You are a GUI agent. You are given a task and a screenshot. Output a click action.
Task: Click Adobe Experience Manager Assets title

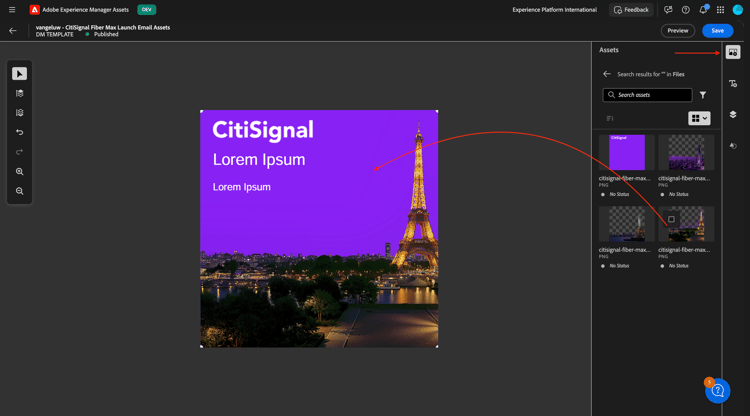[x=86, y=10]
